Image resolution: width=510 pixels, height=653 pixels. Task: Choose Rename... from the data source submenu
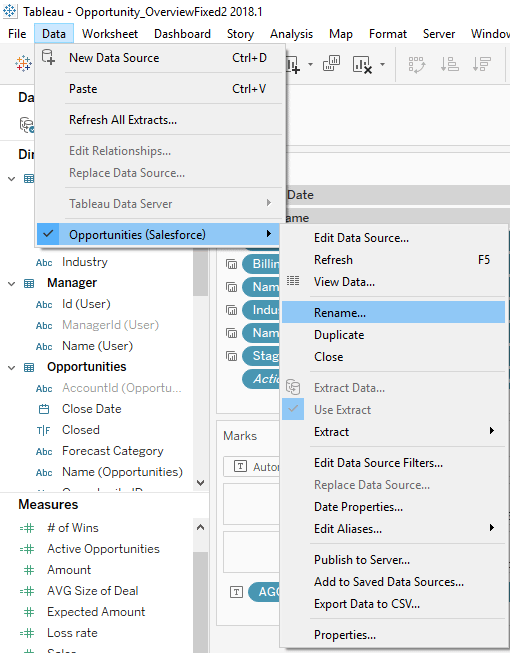point(393,312)
